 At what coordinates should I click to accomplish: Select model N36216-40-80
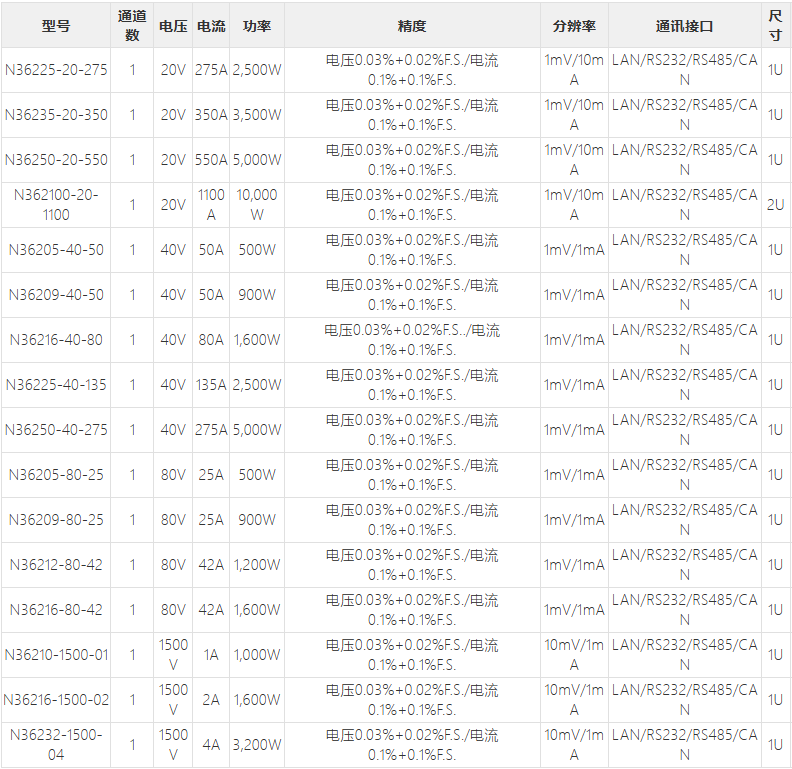tap(56, 340)
